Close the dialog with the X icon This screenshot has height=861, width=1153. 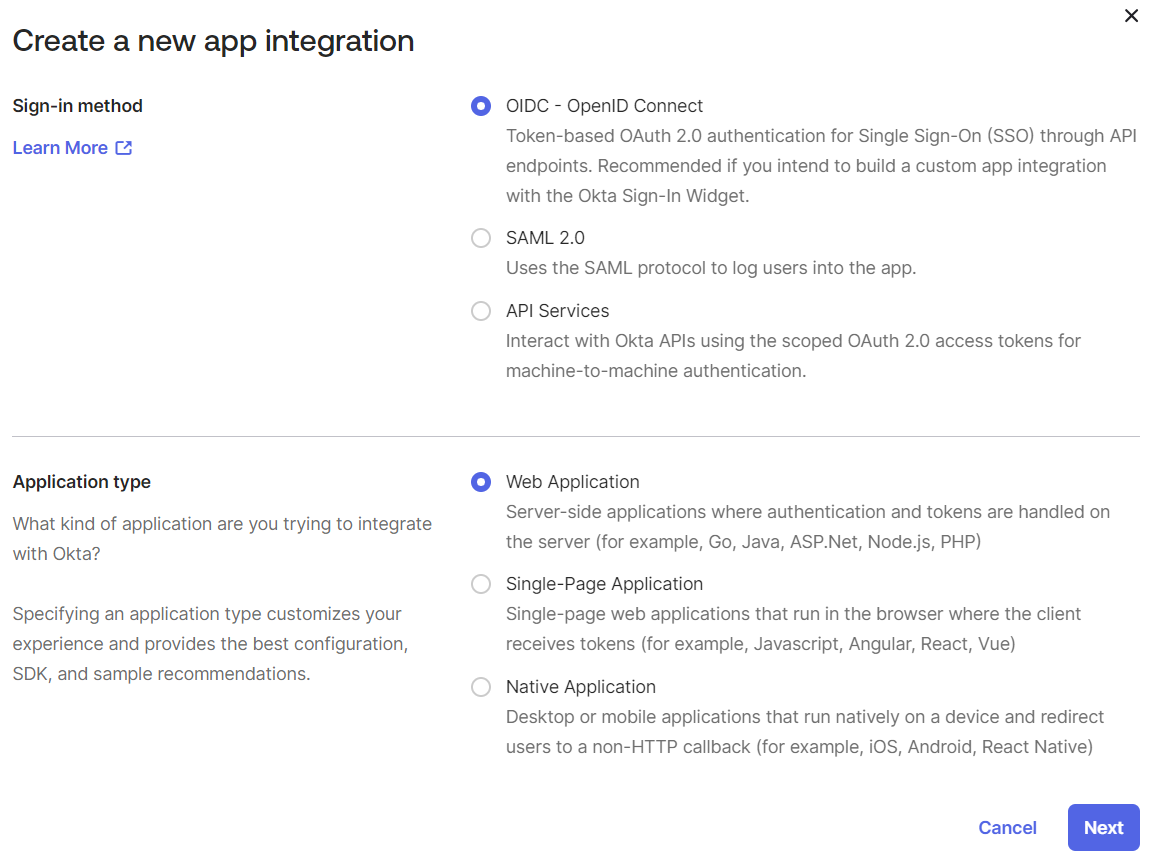(x=1131, y=15)
